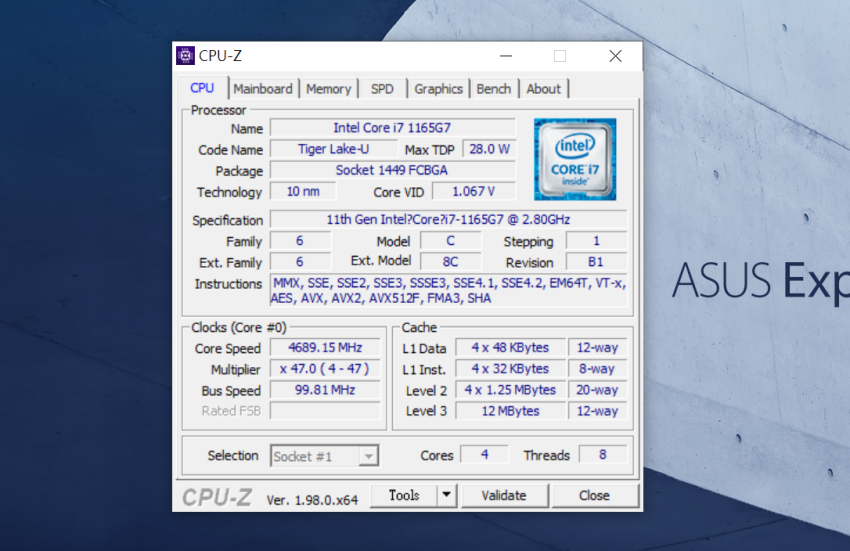Click the Validate button
Screen dimensions: 850x551
(504, 496)
